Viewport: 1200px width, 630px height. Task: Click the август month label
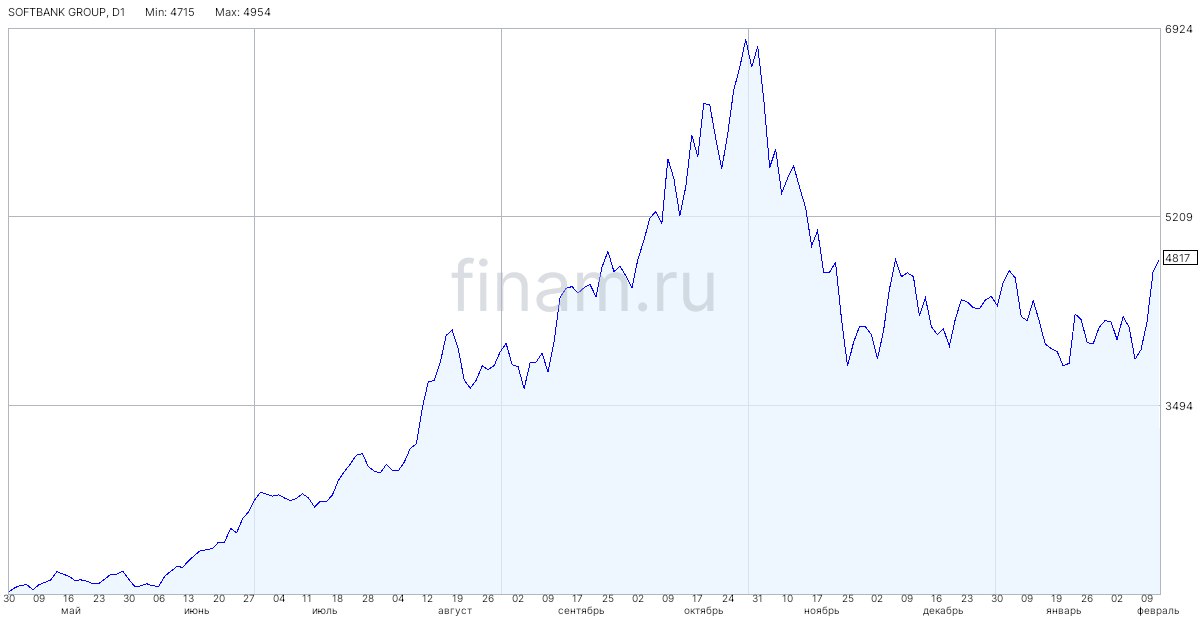click(455, 610)
